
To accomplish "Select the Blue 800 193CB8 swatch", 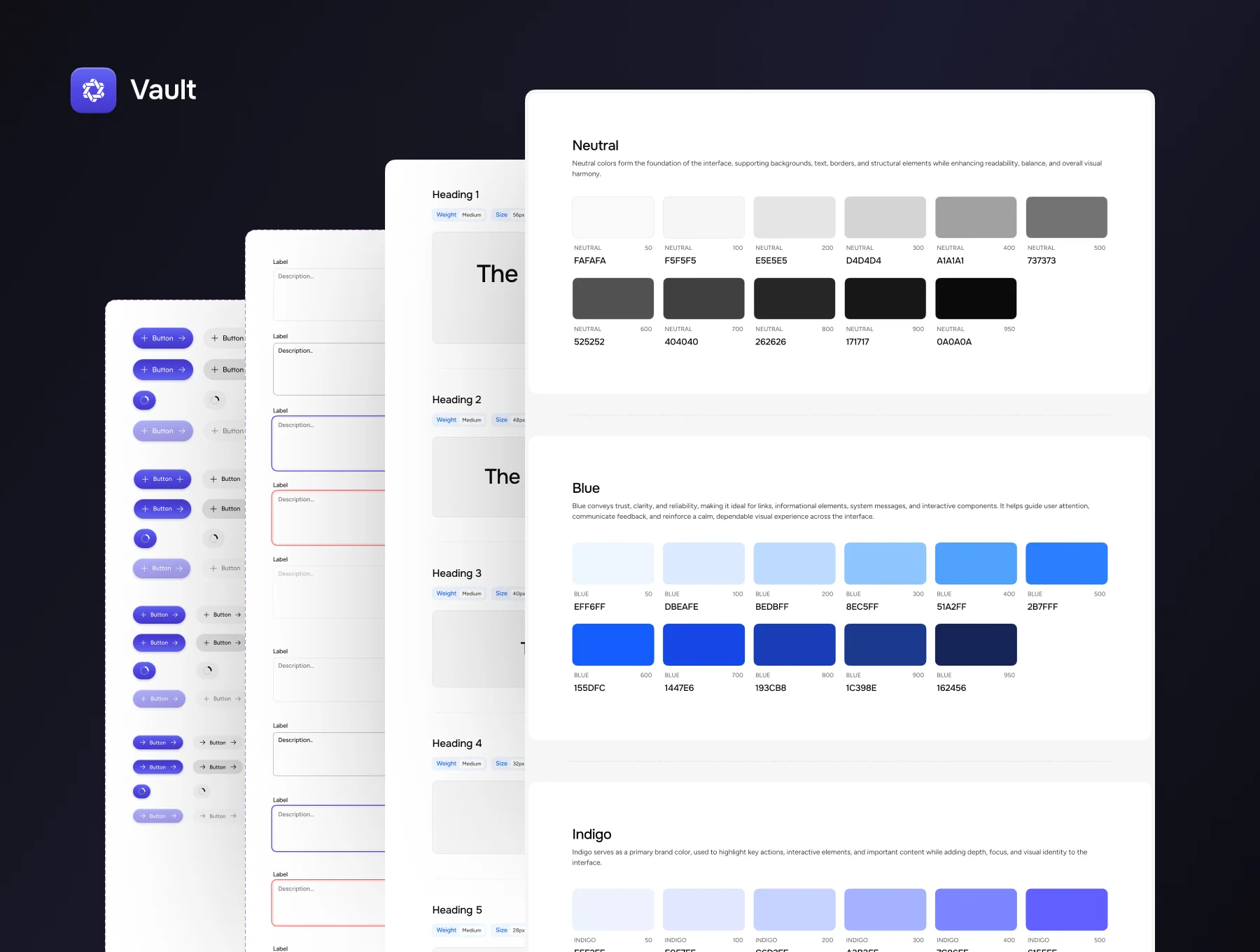I will [794, 645].
